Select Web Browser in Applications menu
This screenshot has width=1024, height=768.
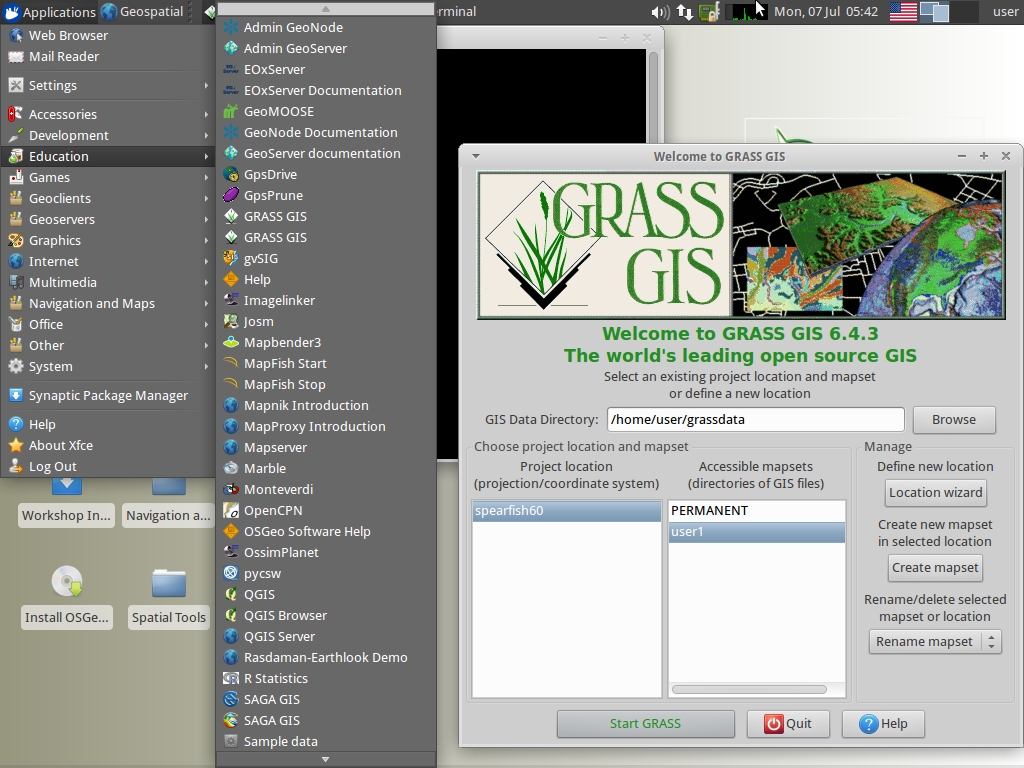coord(108,35)
